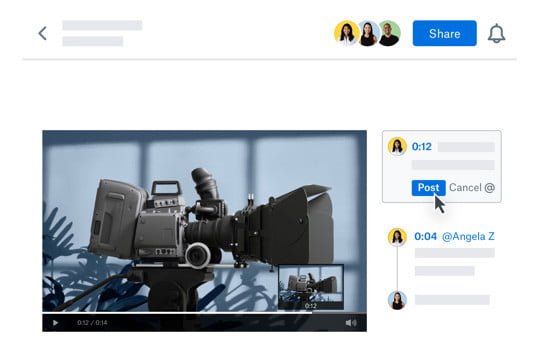Click the green-background collaborator avatar in header
The image size is (542, 361).
(x=389, y=33)
